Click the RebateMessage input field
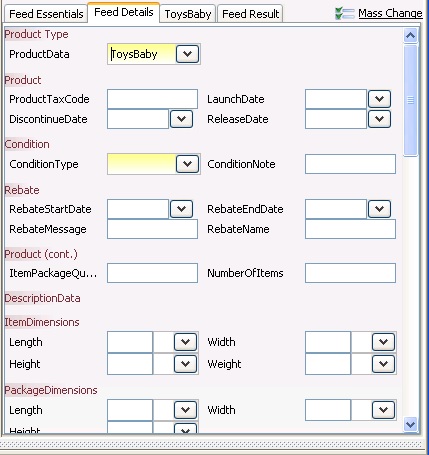 click(x=152, y=229)
